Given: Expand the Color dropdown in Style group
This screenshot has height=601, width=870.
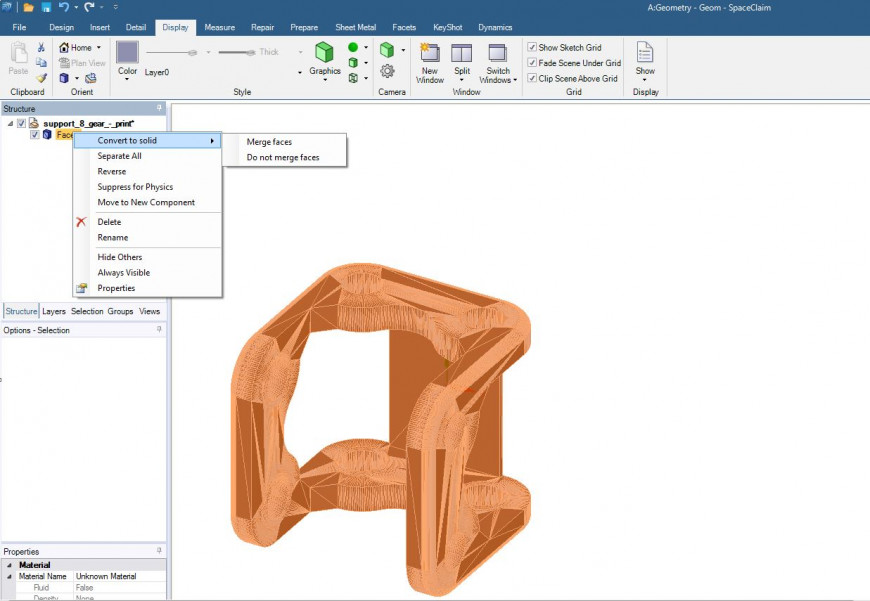Looking at the screenshot, I should [x=127, y=79].
